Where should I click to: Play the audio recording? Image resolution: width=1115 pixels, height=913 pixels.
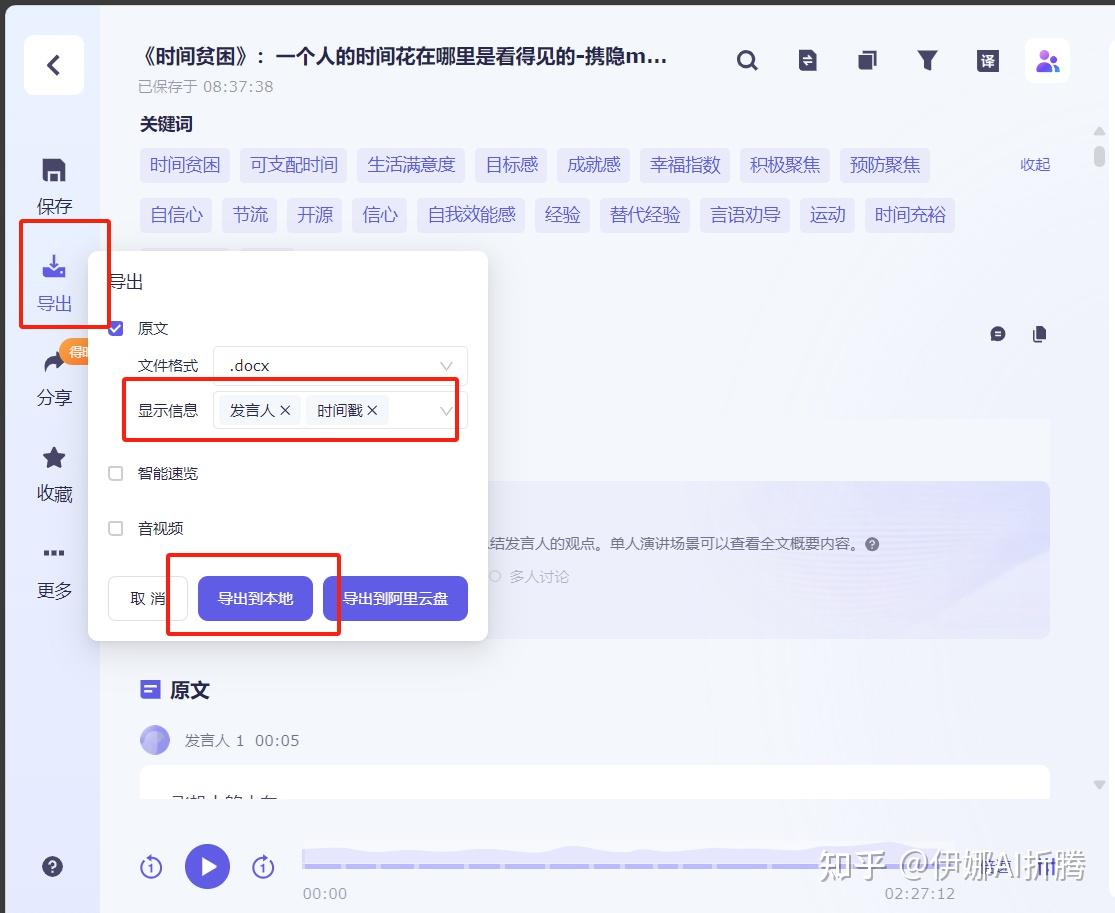point(207,866)
